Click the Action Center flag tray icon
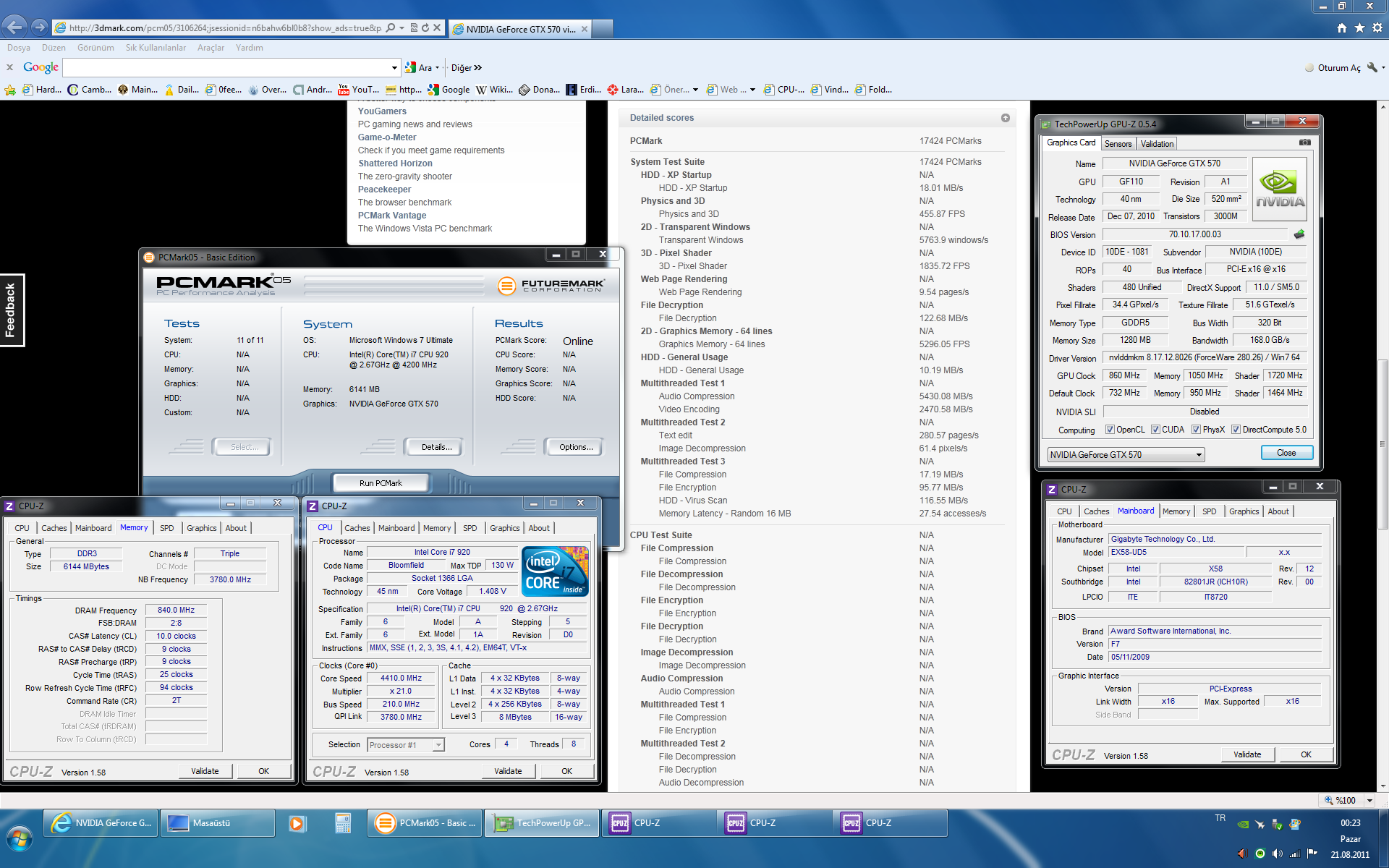Screen dimensions: 1389x868 pos(1312,854)
